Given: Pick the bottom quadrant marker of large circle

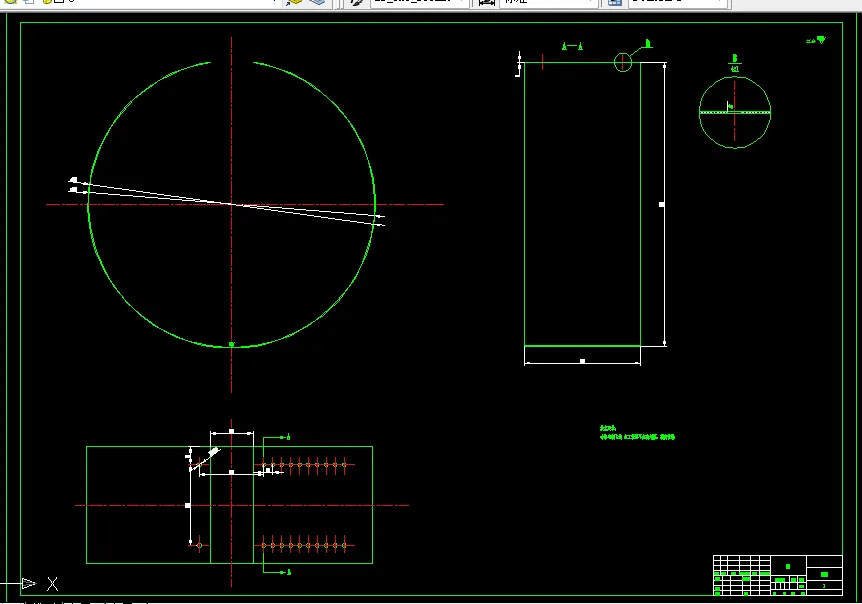Looking at the screenshot, I should click(x=231, y=345).
